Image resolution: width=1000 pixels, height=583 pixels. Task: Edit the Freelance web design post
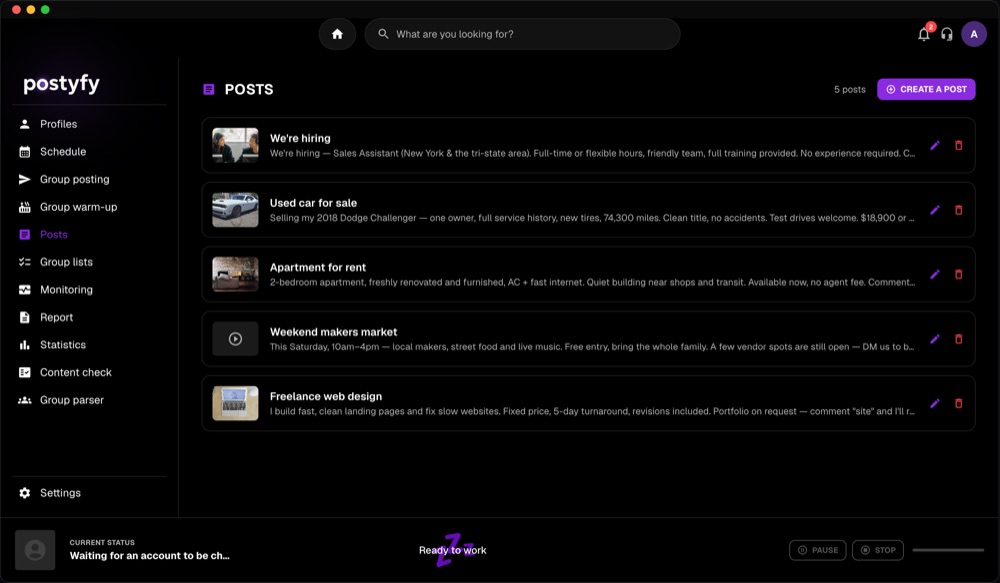934,403
